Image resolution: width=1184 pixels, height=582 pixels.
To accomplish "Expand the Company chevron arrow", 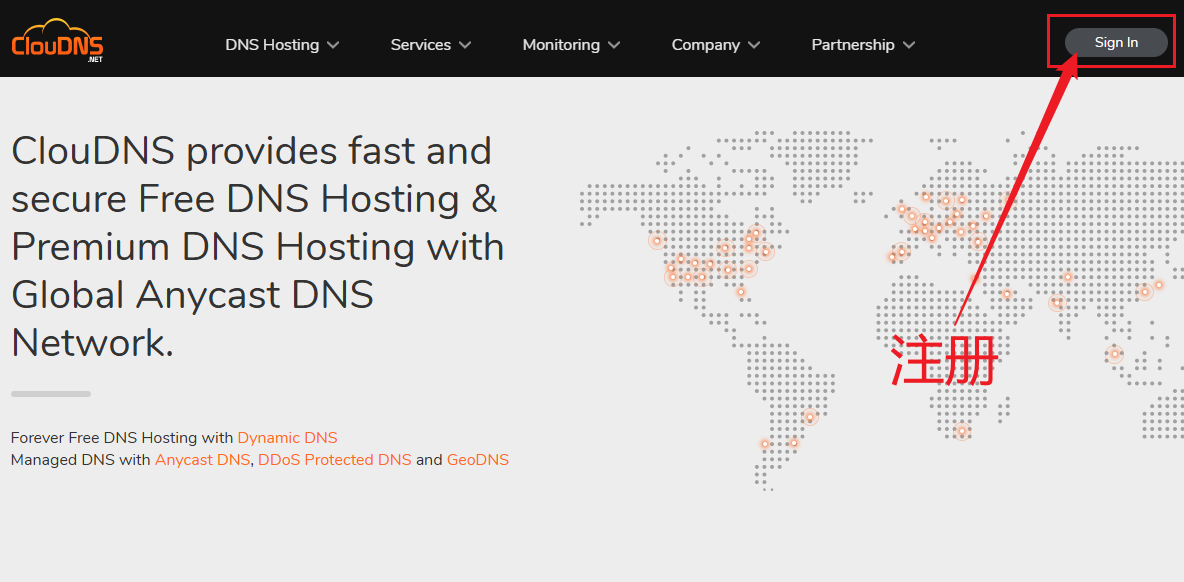I will [x=754, y=45].
